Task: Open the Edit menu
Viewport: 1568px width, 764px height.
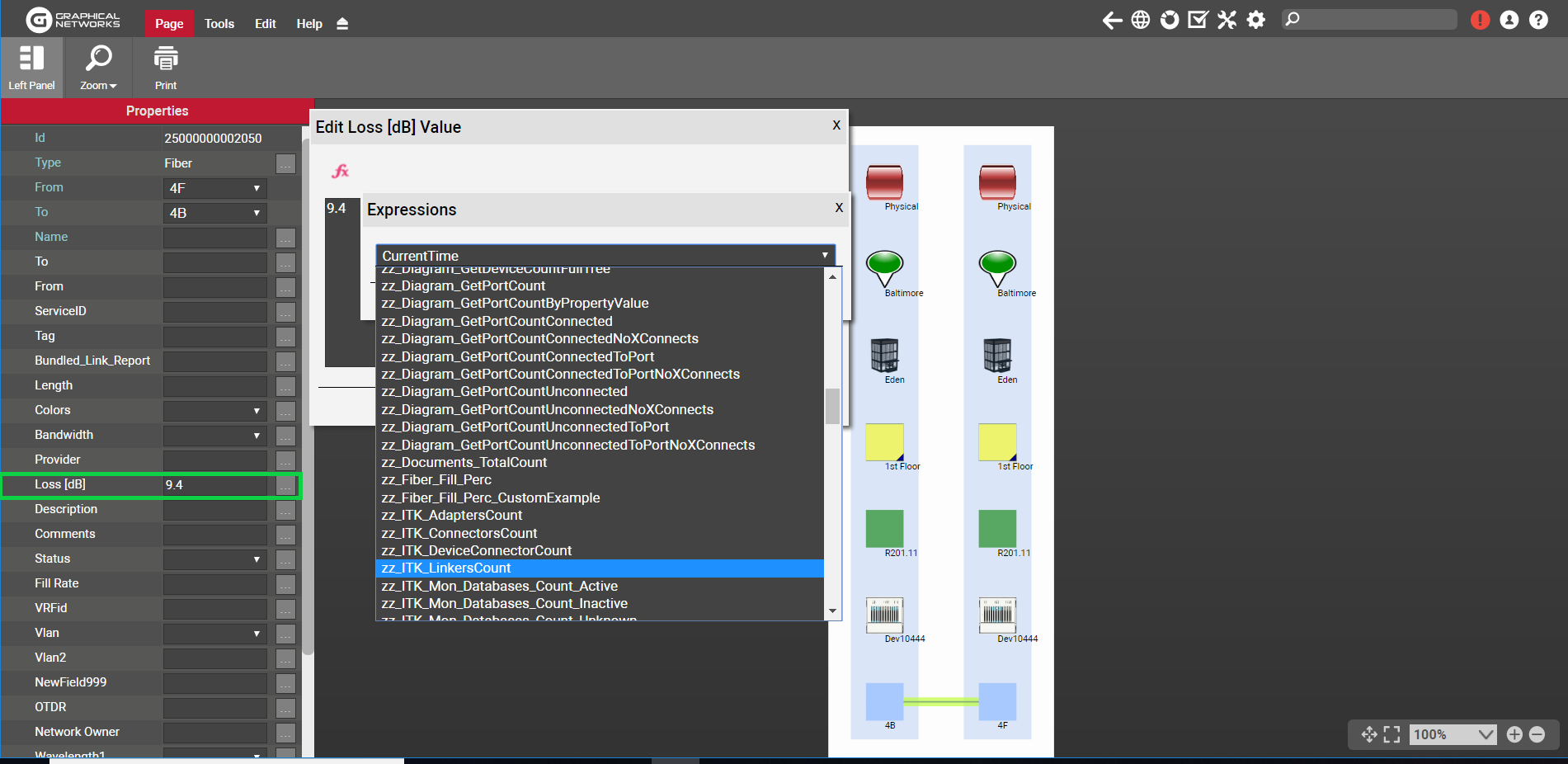Action: (265, 24)
